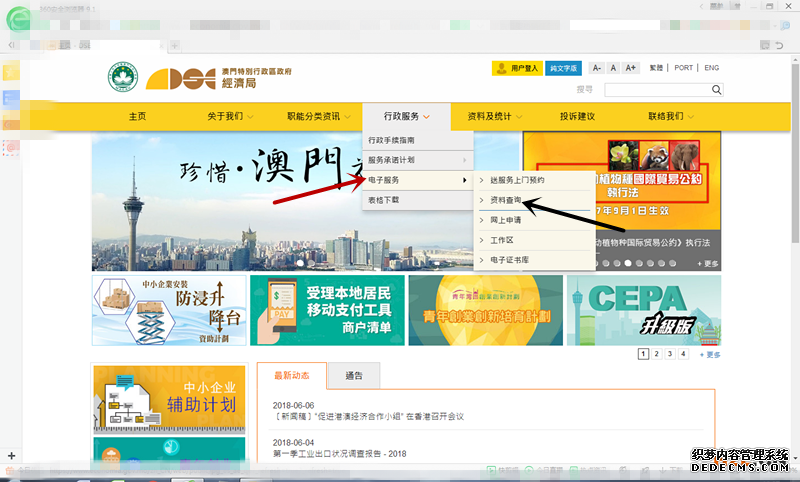800x482 pixels.
Task: Expand 电子服务 submenu
Action: click(418, 180)
